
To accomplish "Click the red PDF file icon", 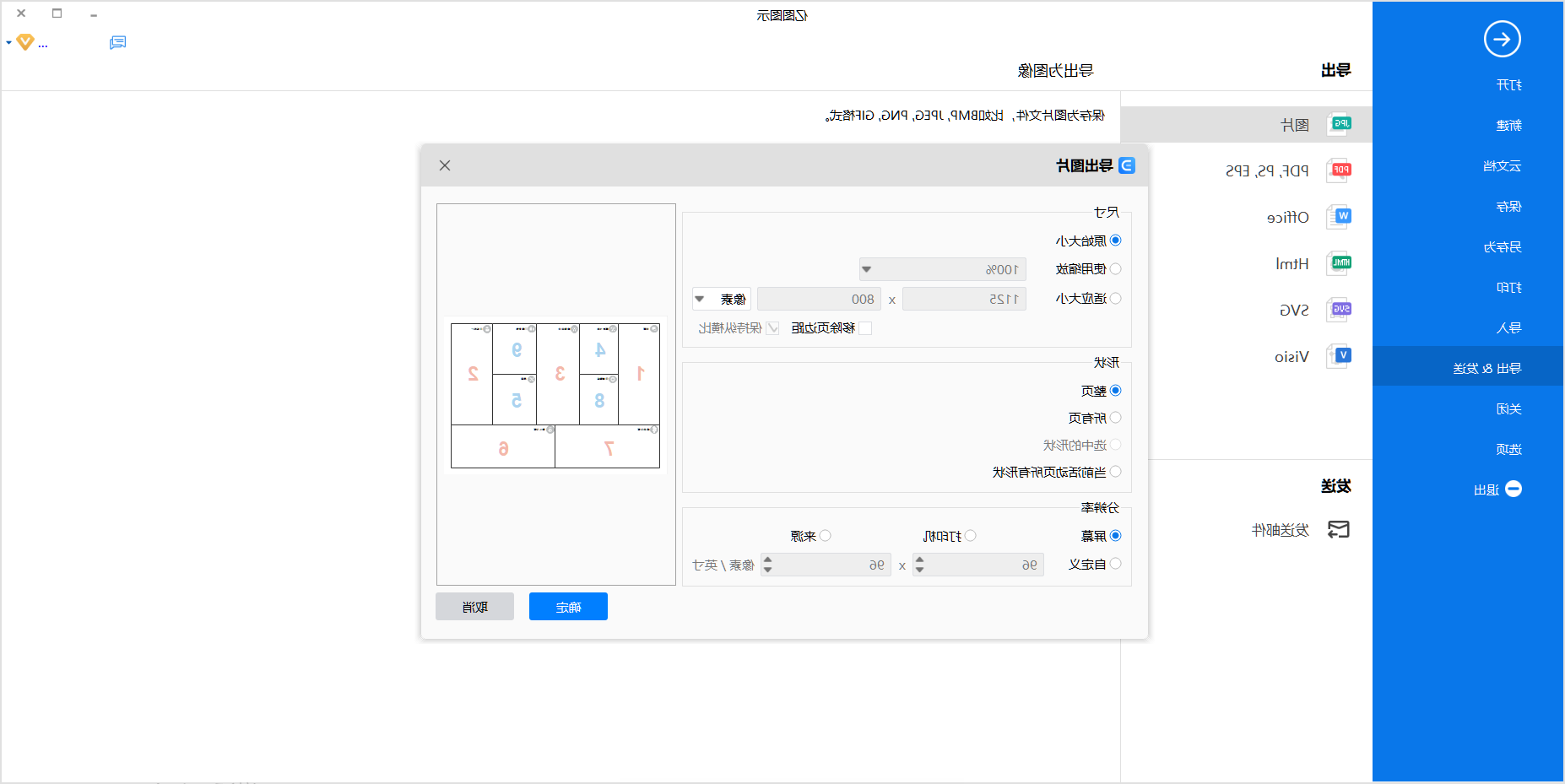I will pyautogui.click(x=1340, y=170).
